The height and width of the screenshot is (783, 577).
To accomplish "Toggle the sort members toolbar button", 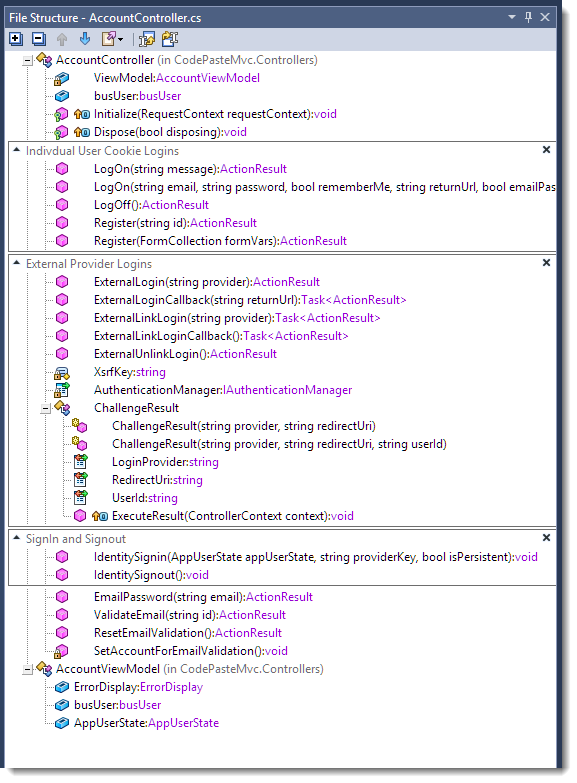I will [147, 38].
